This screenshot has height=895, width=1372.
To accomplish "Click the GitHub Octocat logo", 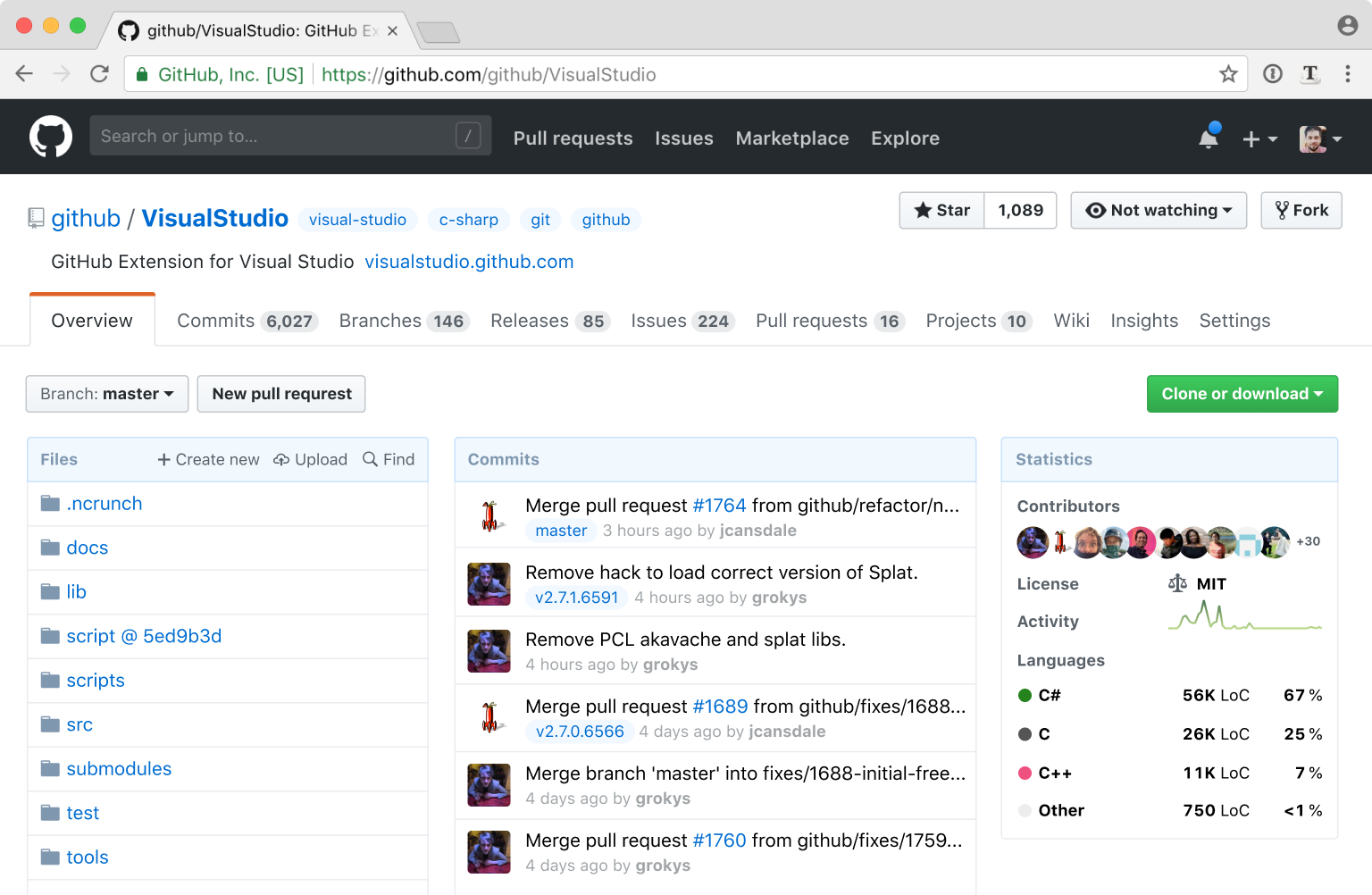I will tap(51, 137).
